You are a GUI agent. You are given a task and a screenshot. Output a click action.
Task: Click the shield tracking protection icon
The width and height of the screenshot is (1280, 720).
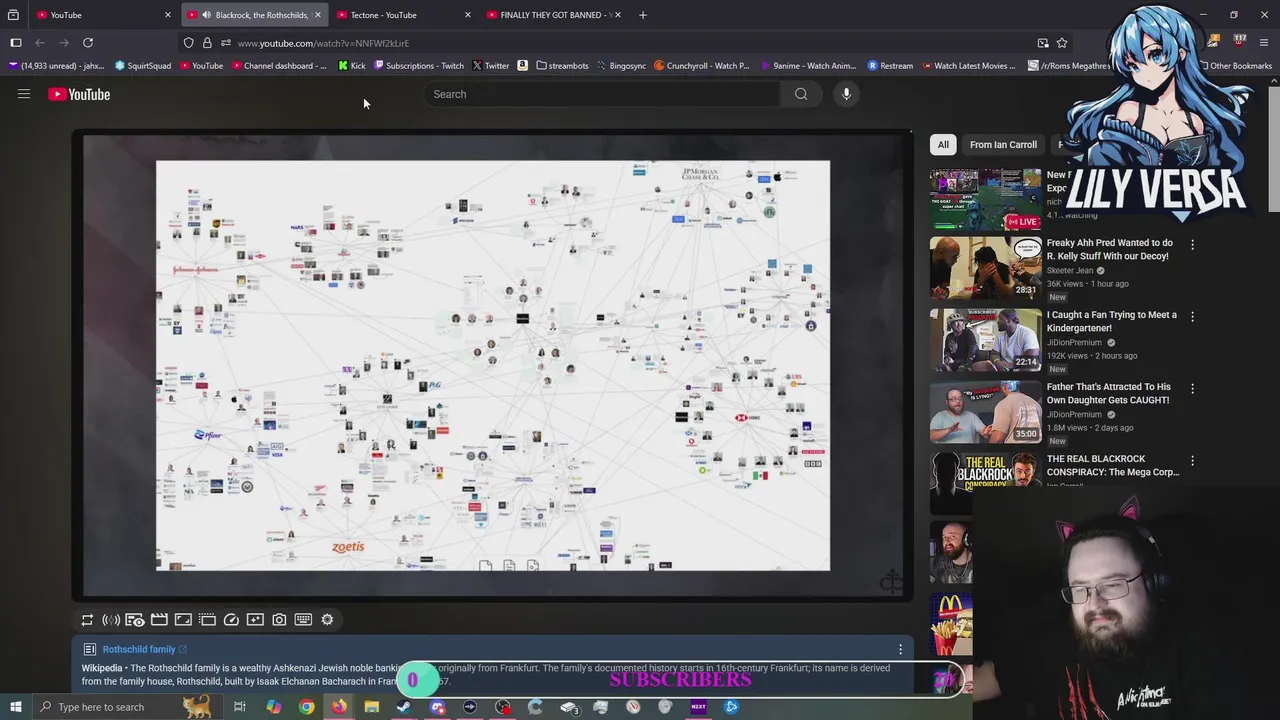[x=188, y=43]
